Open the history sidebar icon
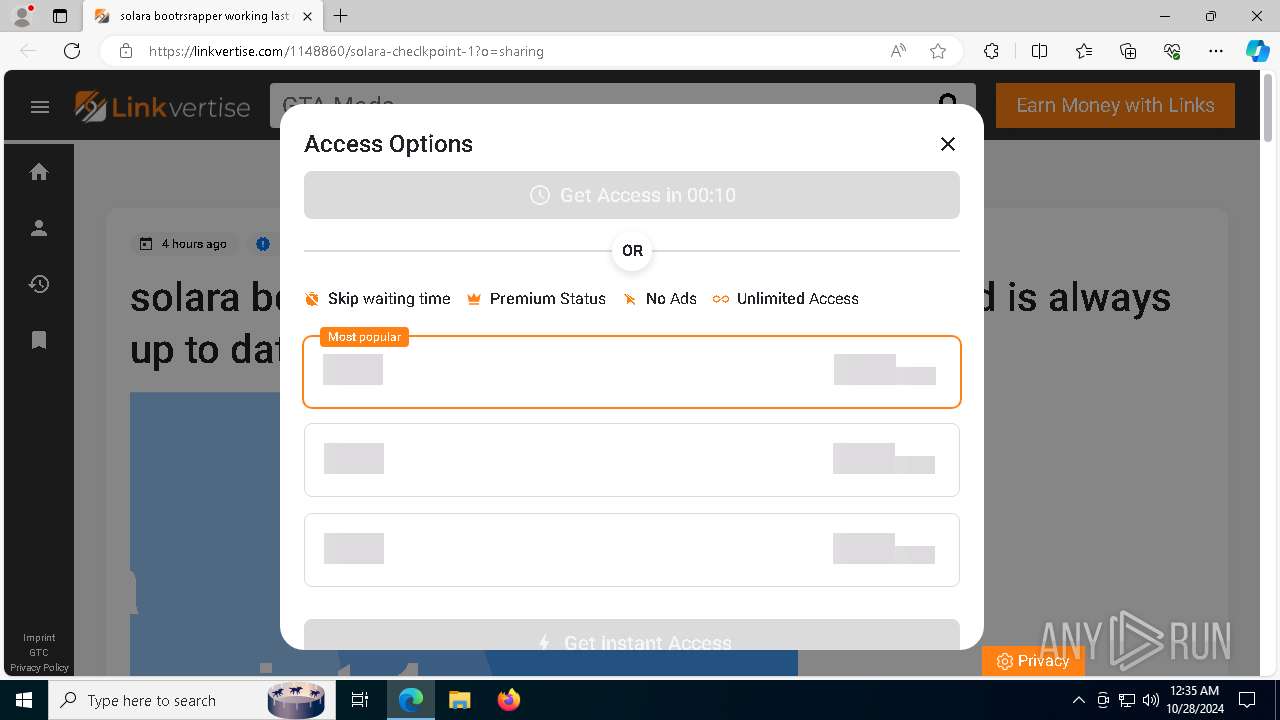 pyautogui.click(x=39, y=284)
